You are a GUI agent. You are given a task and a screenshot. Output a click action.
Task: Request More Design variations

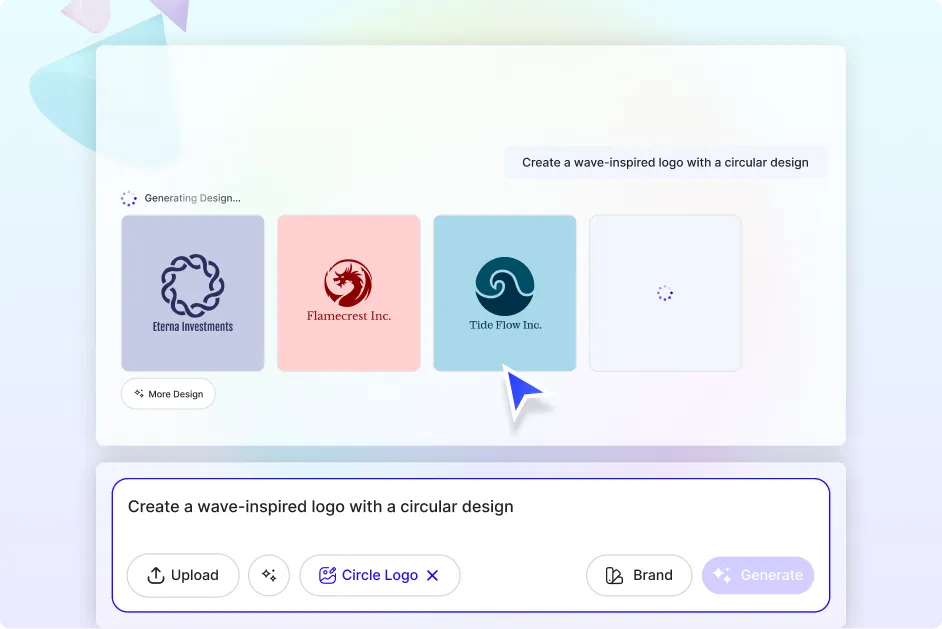pyautogui.click(x=168, y=393)
